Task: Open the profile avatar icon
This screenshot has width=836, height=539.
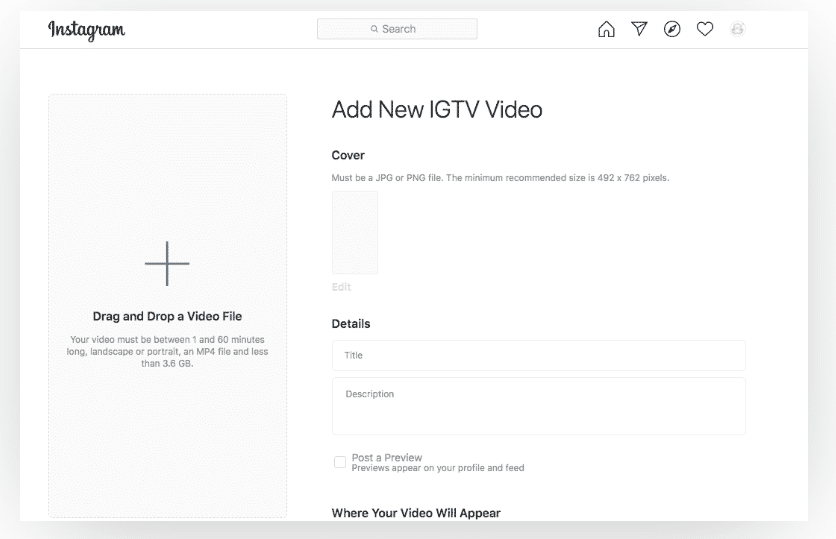Action: coord(737,29)
